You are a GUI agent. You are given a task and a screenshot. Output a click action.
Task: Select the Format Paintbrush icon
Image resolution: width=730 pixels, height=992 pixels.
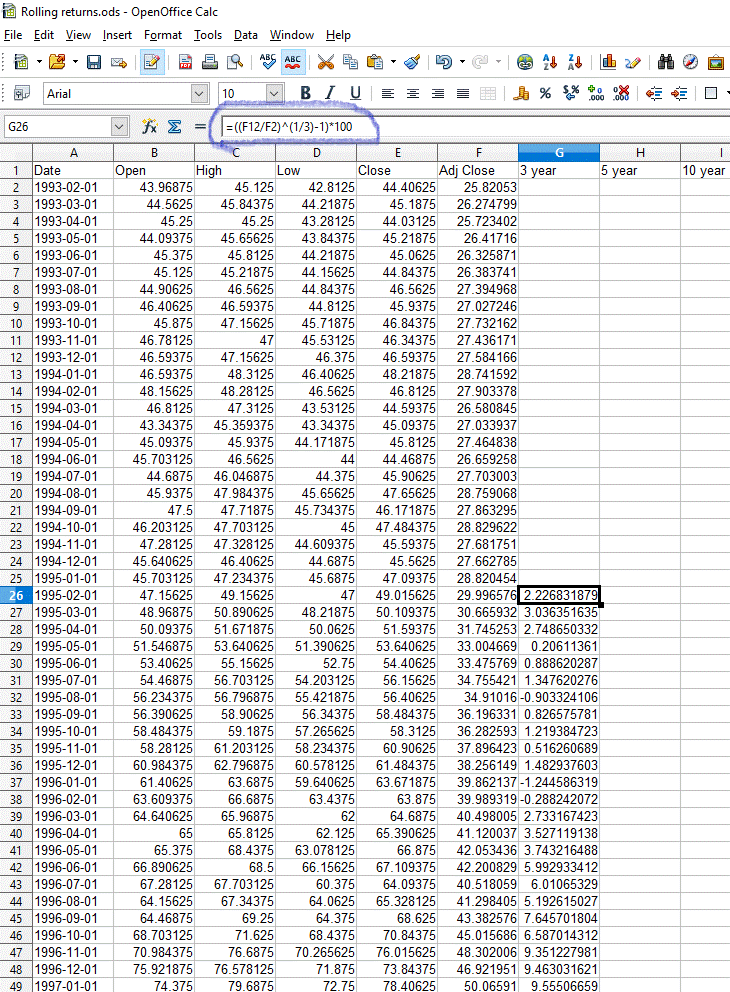click(x=412, y=61)
